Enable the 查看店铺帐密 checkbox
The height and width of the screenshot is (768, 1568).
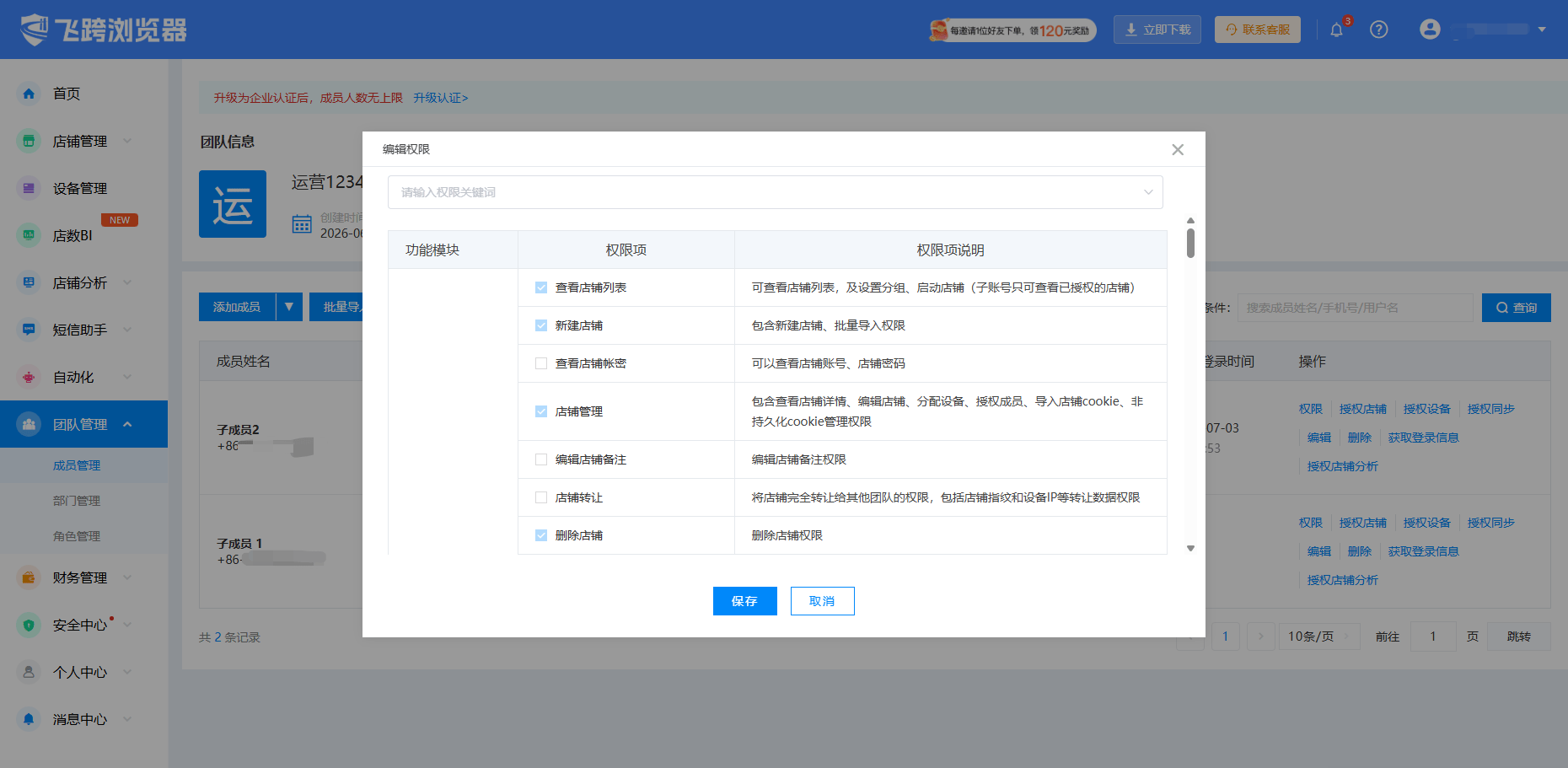click(x=541, y=363)
